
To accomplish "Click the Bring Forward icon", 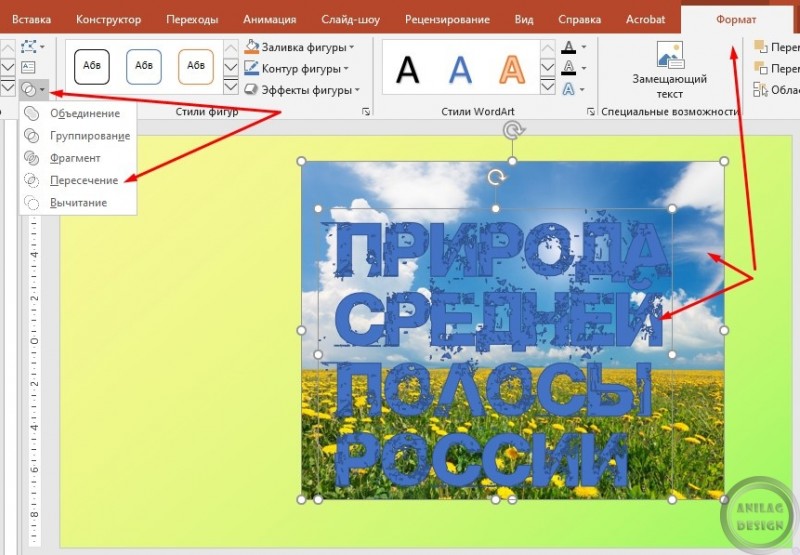I will point(761,47).
